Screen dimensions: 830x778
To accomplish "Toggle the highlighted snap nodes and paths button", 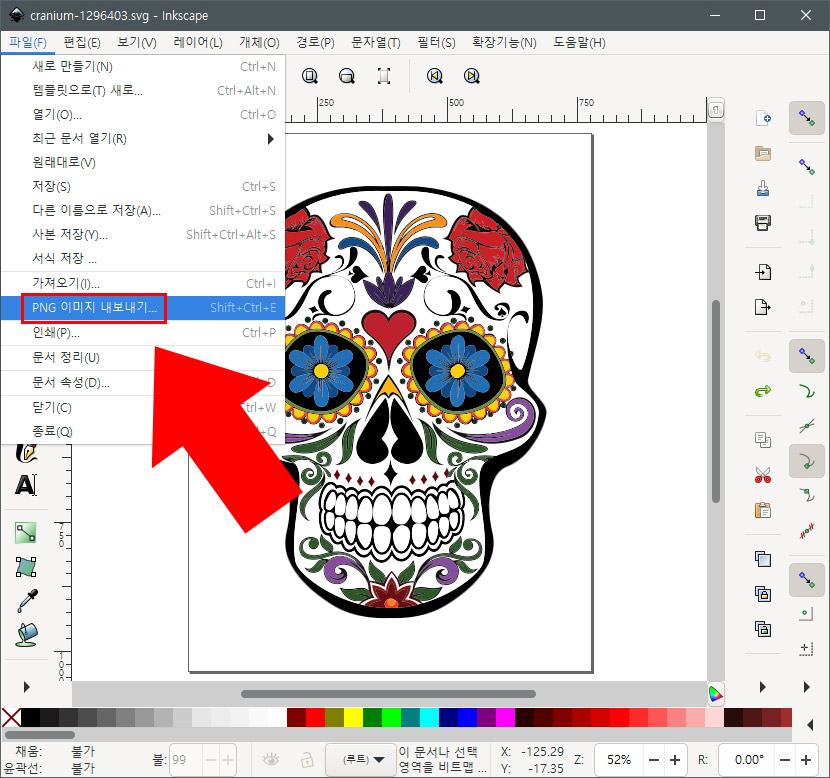I will (x=807, y=356).
